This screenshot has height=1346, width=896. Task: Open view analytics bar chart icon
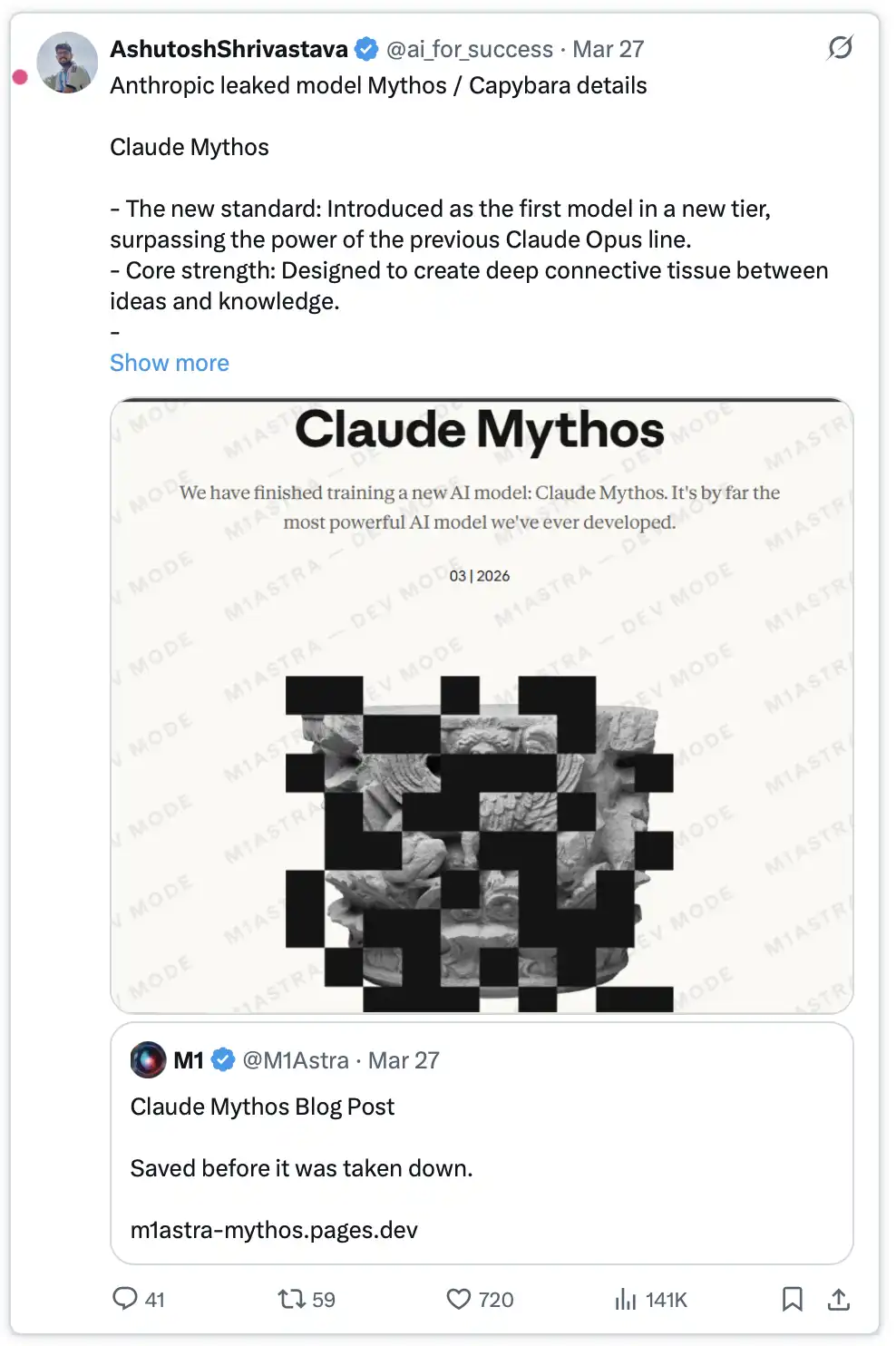click(626, 1299)
